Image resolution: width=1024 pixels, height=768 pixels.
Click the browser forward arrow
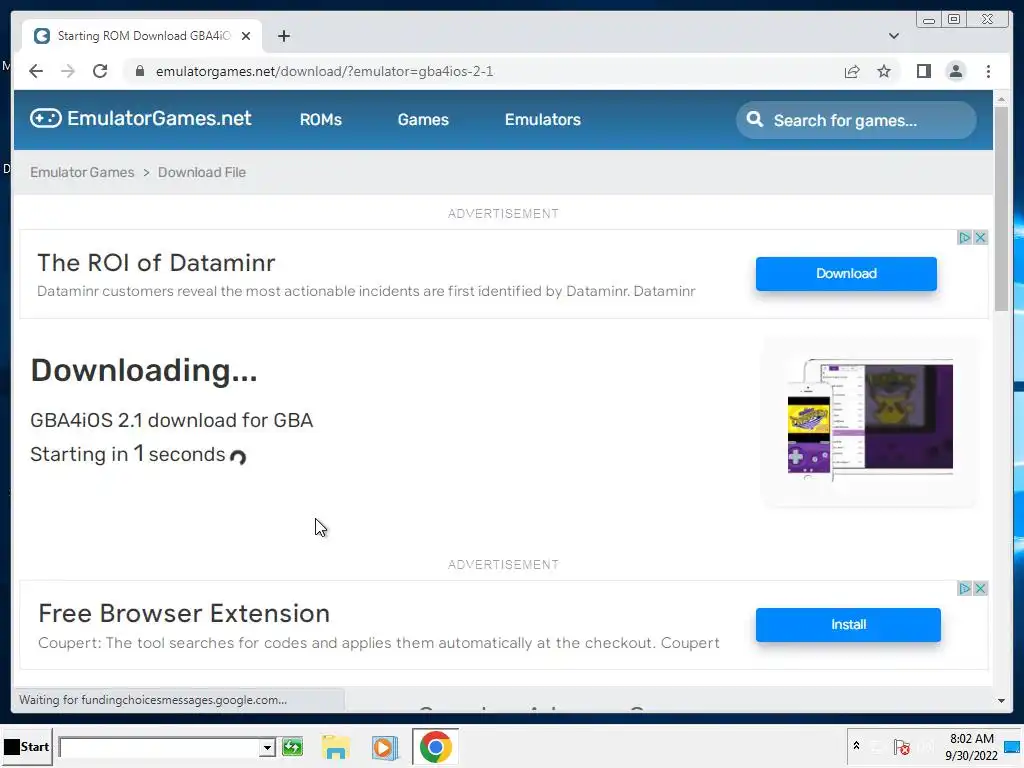click(x=68, y=71)
